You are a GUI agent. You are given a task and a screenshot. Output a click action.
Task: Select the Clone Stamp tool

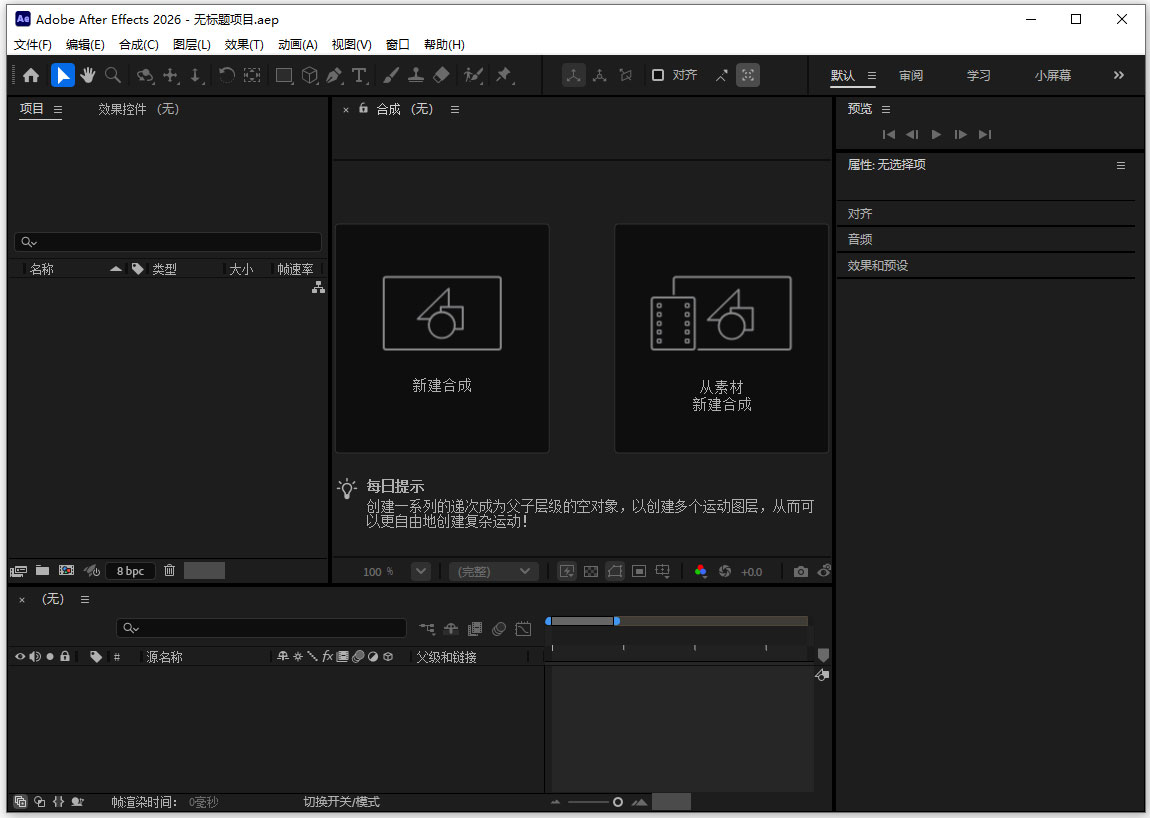pos(418,75)
